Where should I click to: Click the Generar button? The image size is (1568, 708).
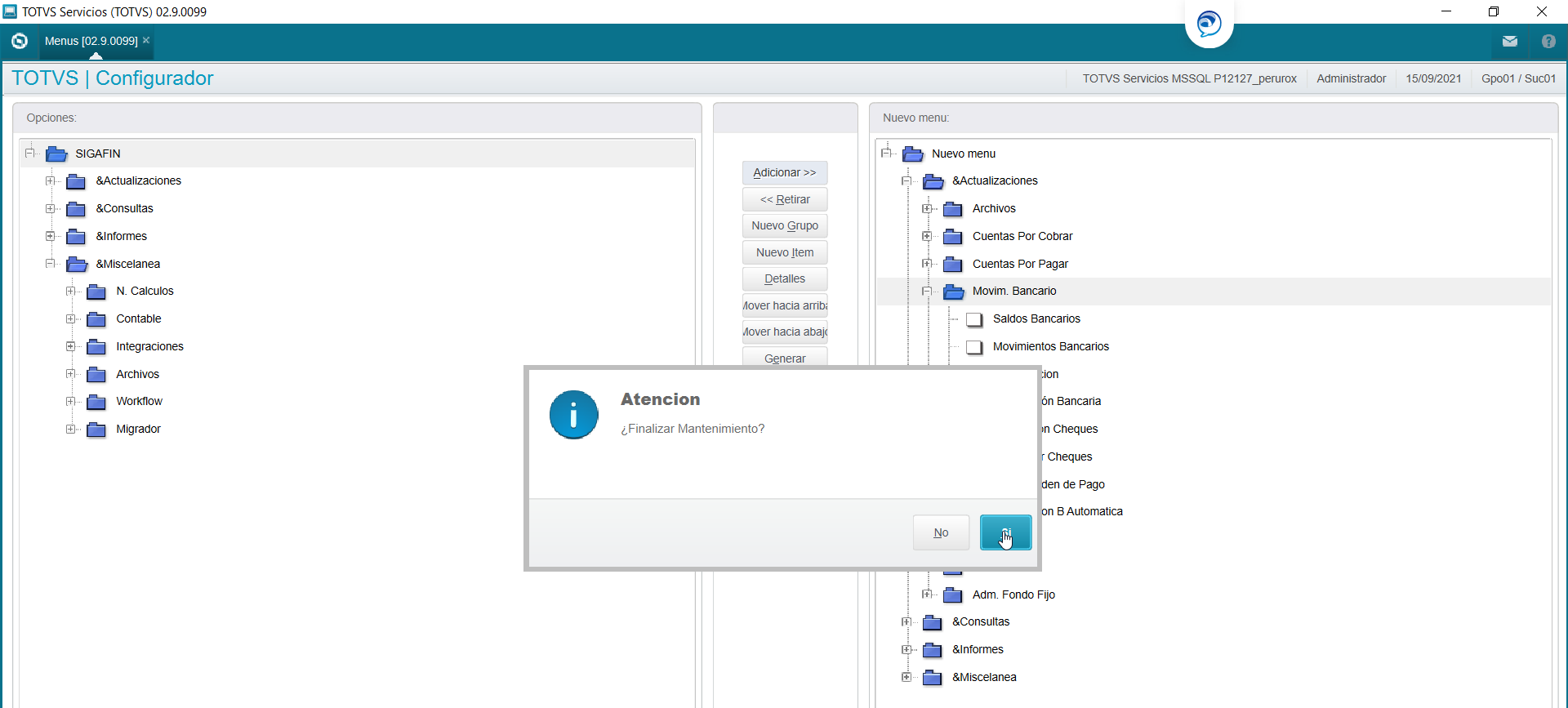point(785,358)
